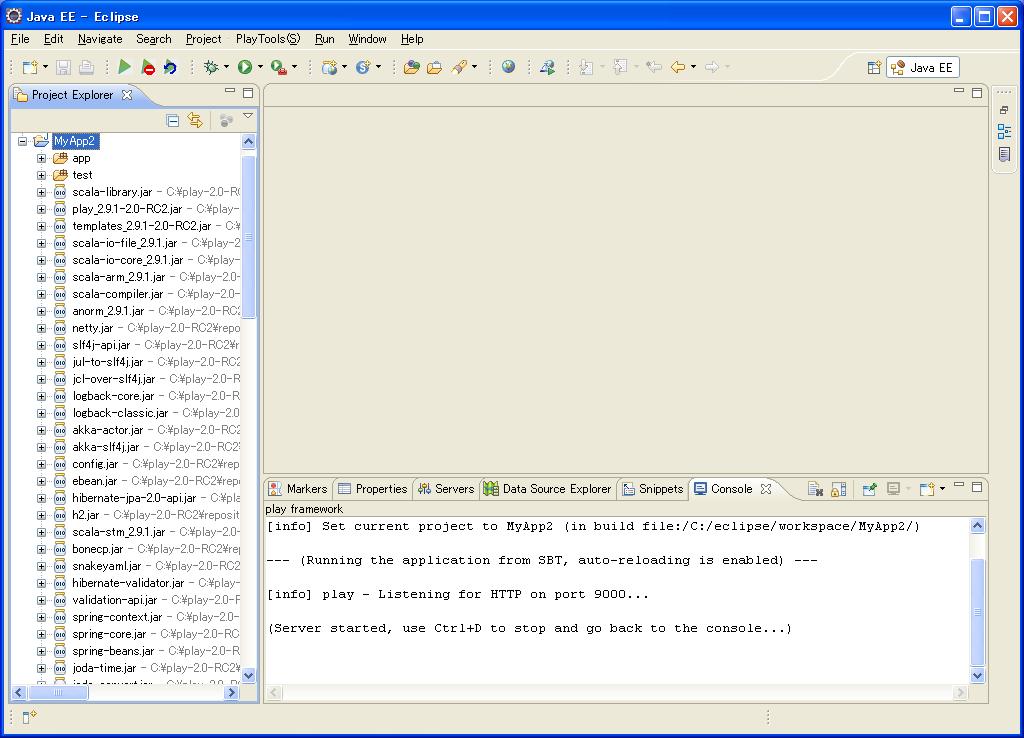Click the Open Console icon
The image size is (1024, 738).
(927, 489)
